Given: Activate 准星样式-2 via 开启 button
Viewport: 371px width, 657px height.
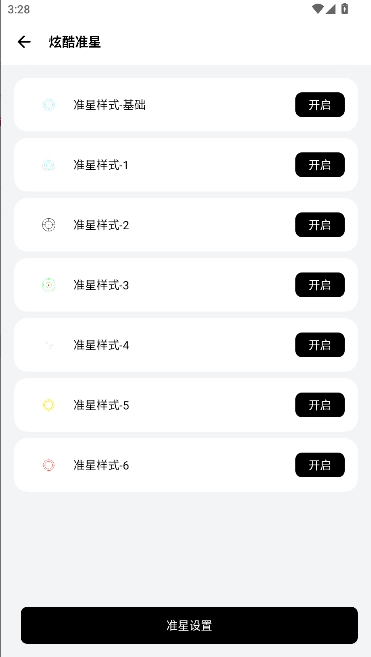Looking at the screenshot, I should [320, 225].
